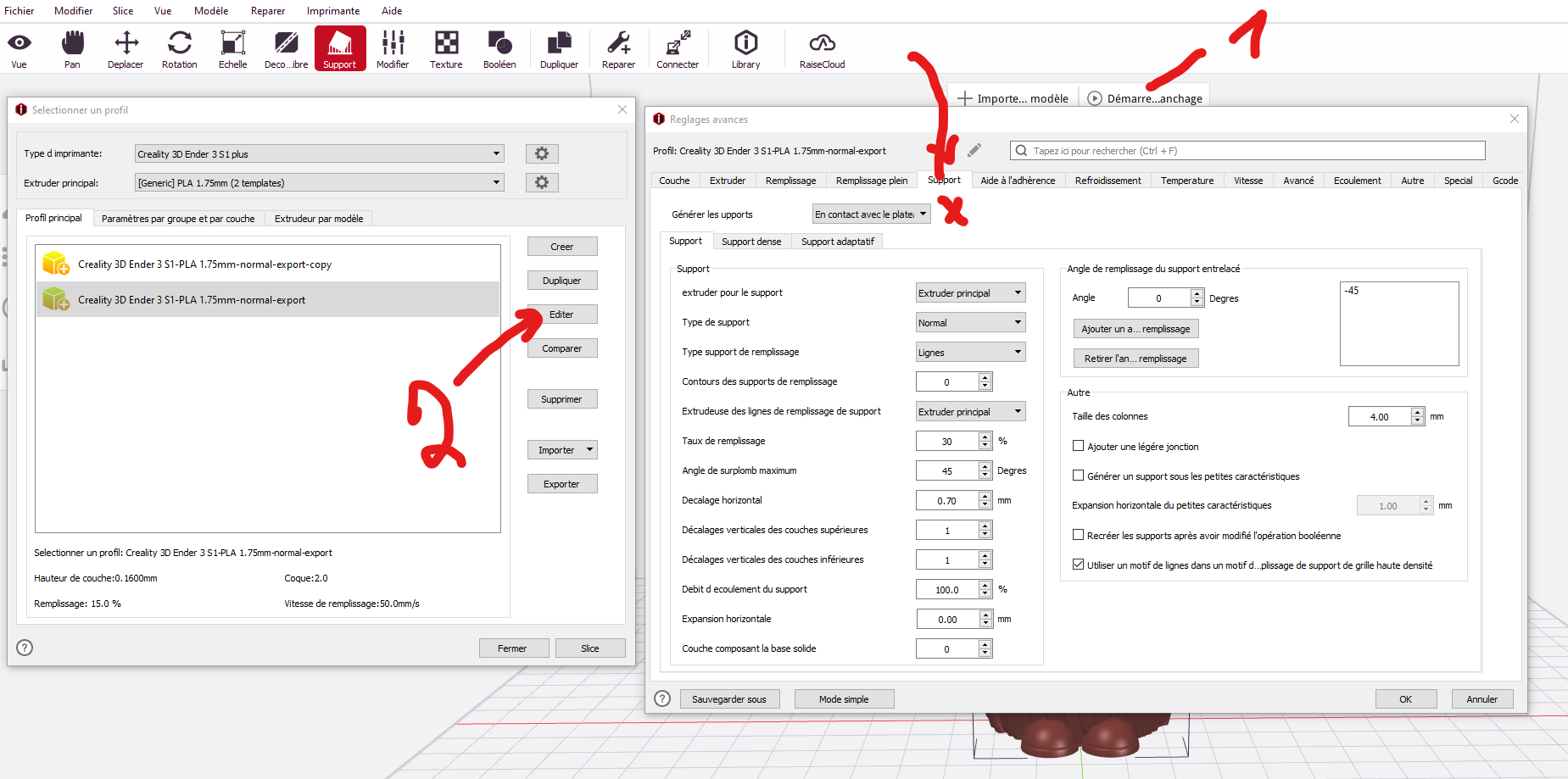Screen dimensions: 1568x779
Task: Select profile Ender 3 S1-PLA normal-export
Action: [x=267, y=299]
